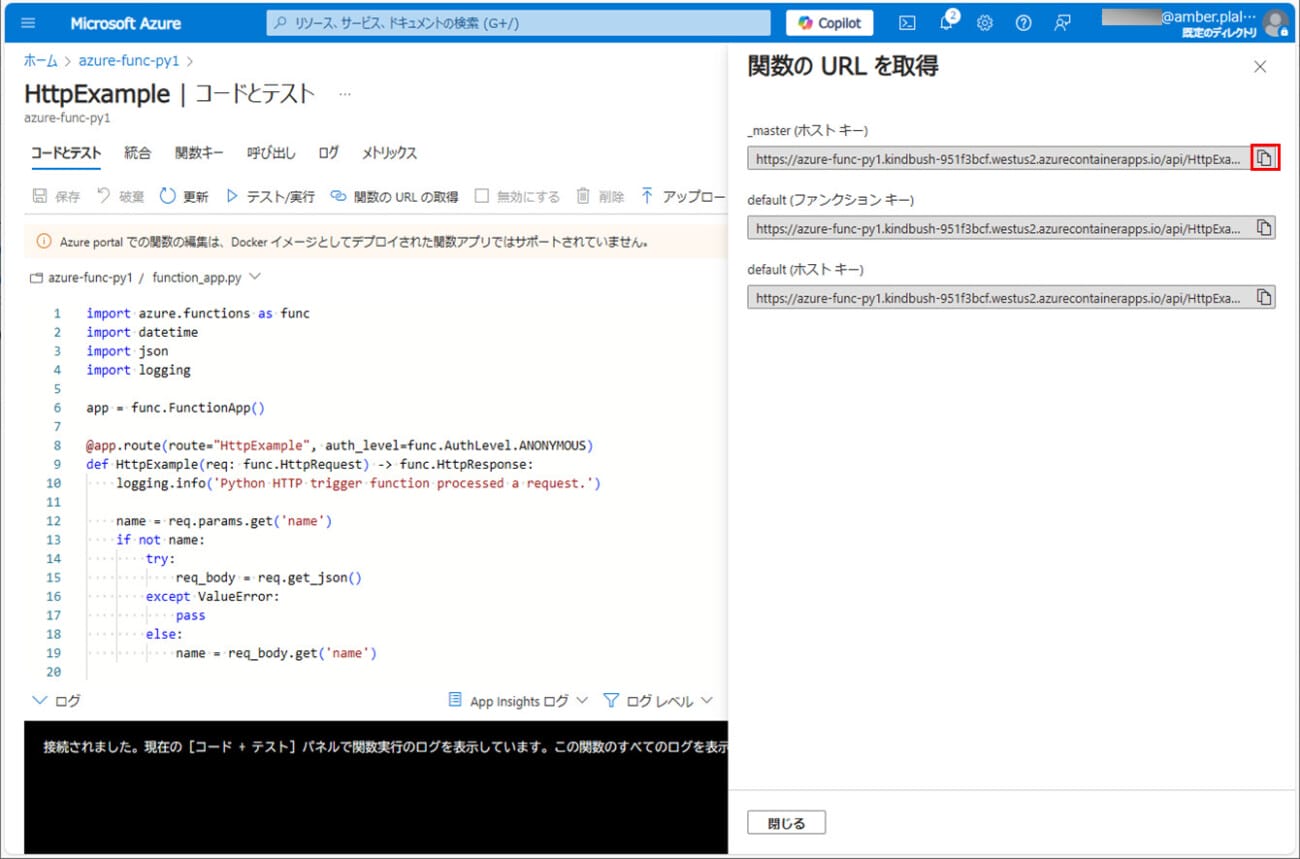
Task: Go to ホーム breadcrumb
Action: 41,61
